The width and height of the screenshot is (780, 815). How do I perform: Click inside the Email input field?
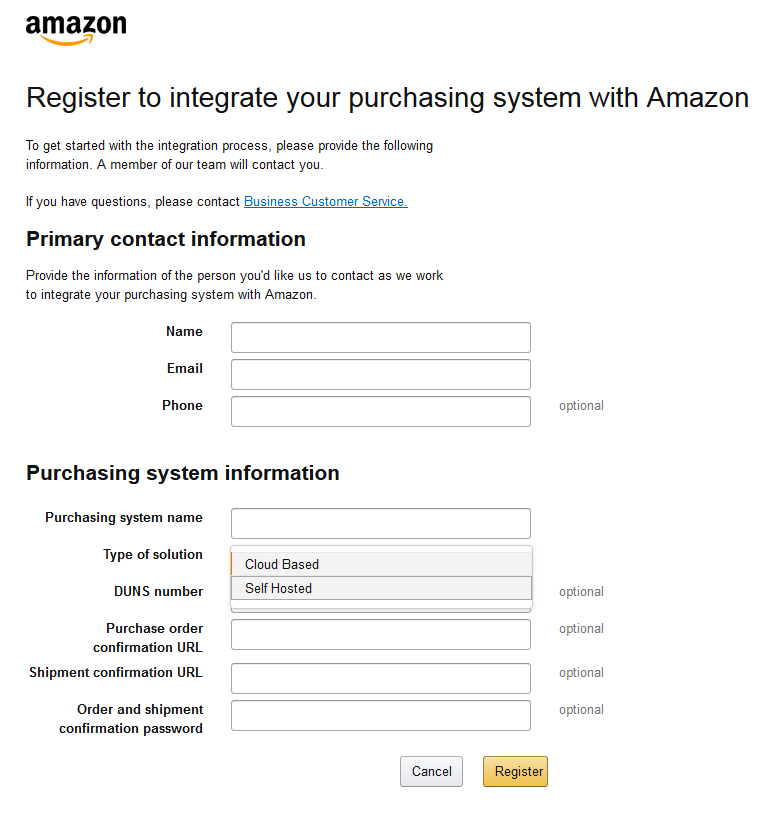pos(380,374)
